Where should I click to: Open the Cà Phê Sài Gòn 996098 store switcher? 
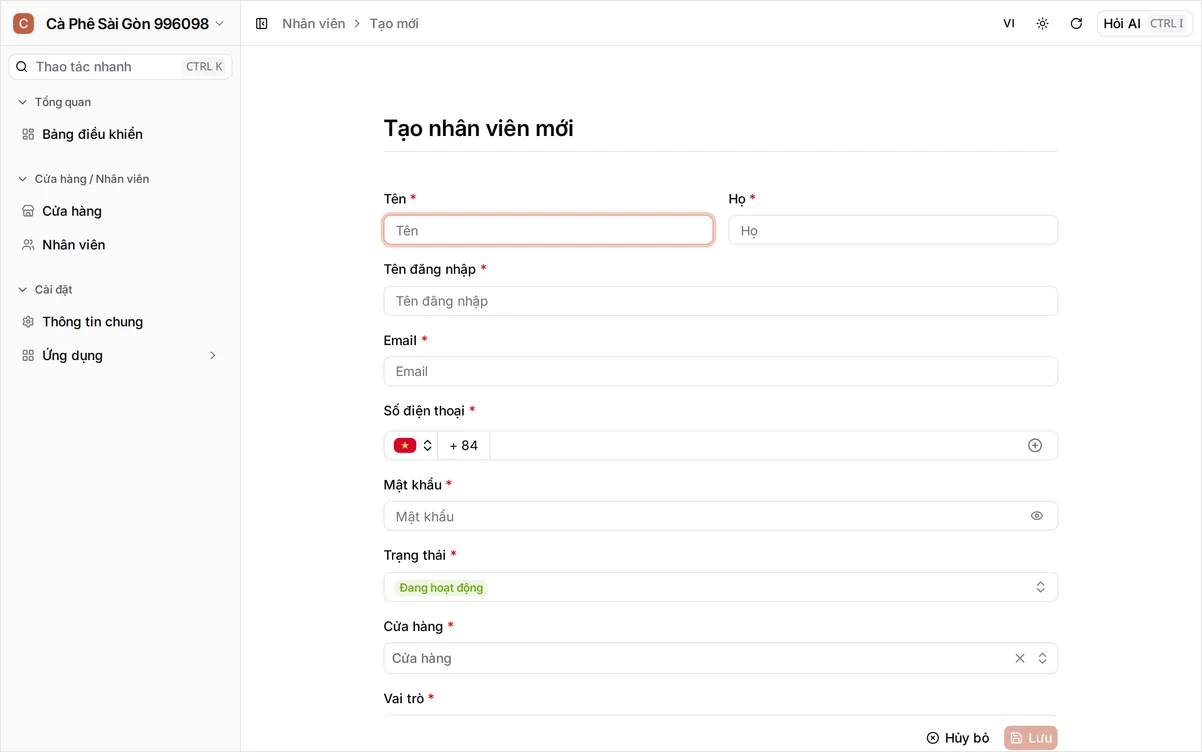(x=120, y=23)
